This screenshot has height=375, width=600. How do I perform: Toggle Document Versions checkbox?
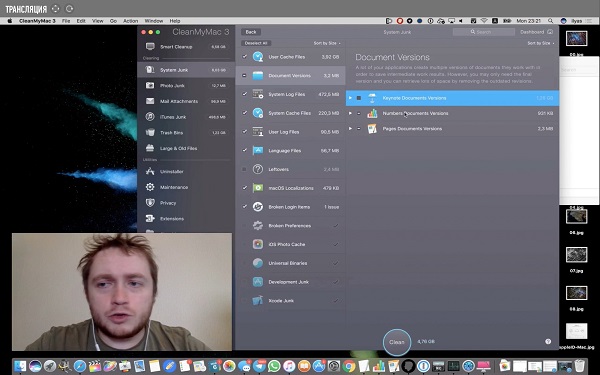pyautogui.click(x=245, y=75)
